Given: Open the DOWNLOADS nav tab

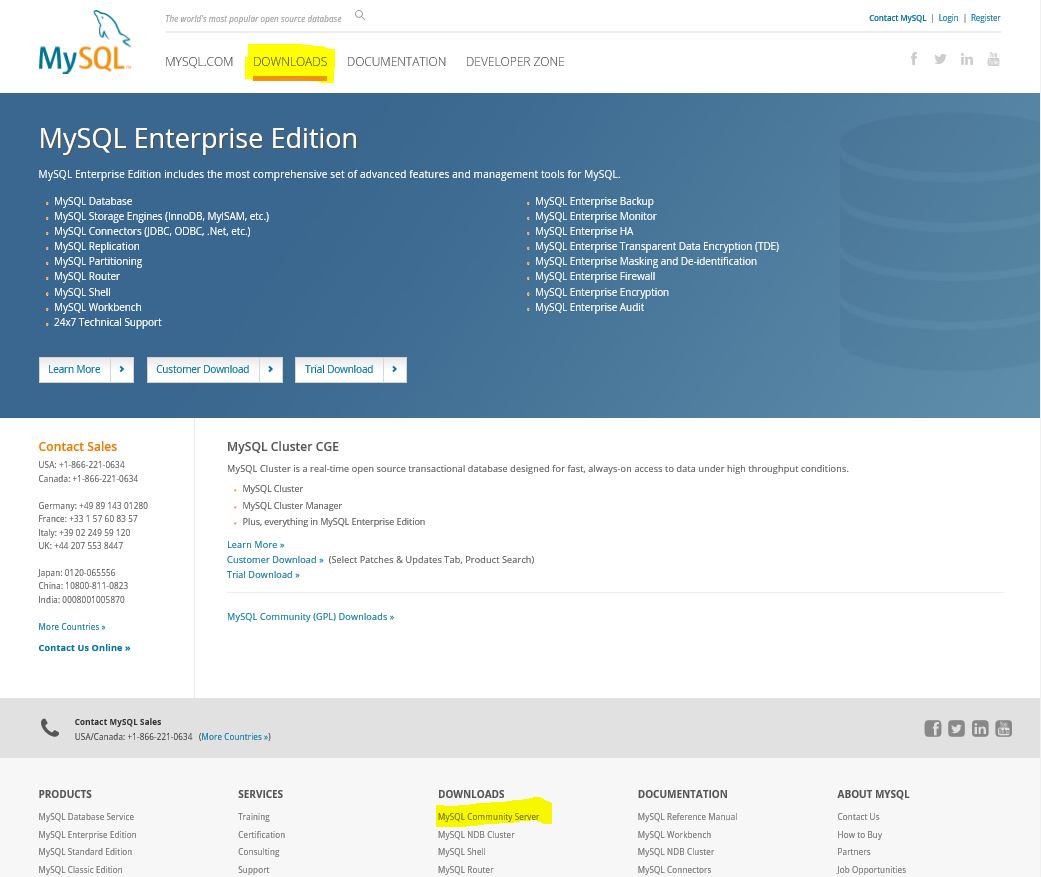Looking at the screenshot, I should (x=290, y=62).
